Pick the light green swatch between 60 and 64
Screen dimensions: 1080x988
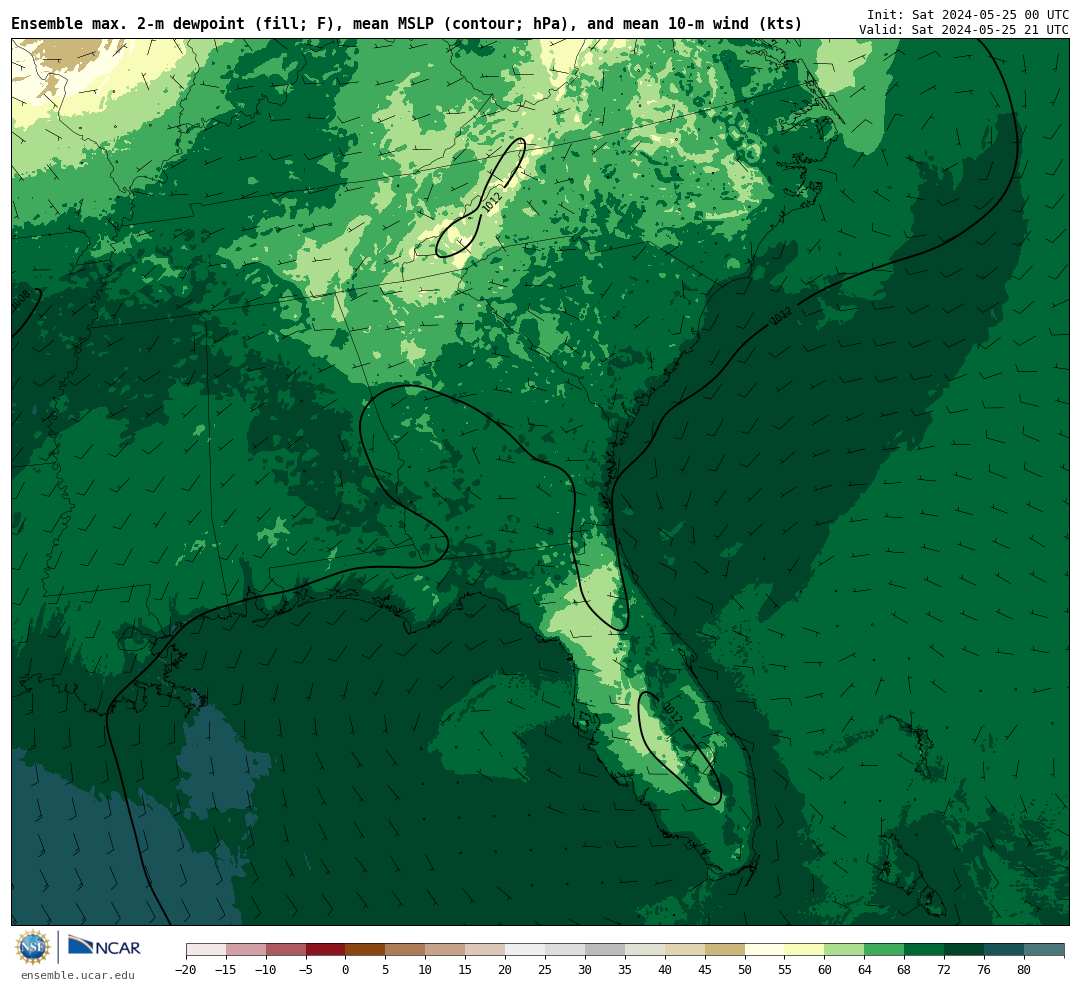(844, 950)
